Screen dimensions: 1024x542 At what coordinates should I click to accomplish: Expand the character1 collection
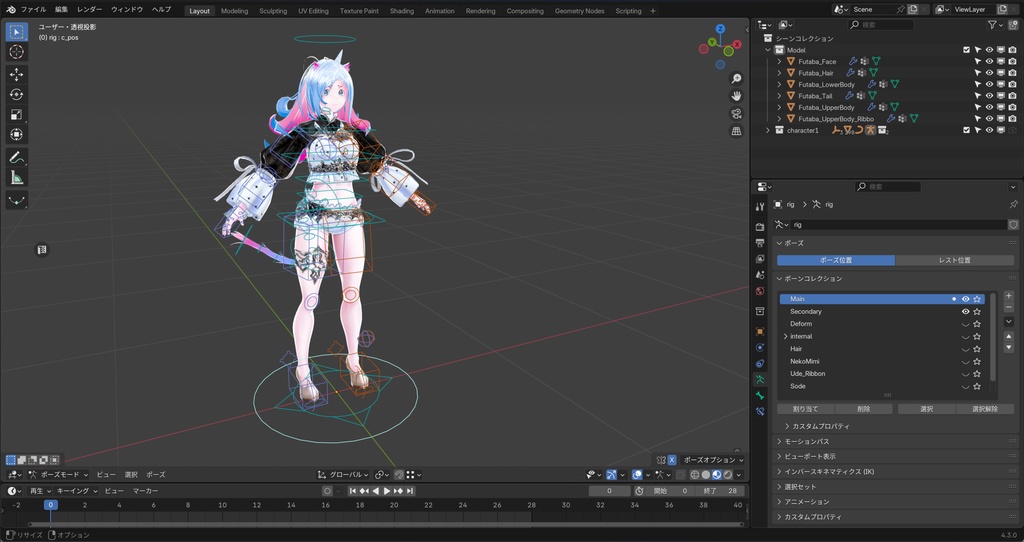point(768,131)
